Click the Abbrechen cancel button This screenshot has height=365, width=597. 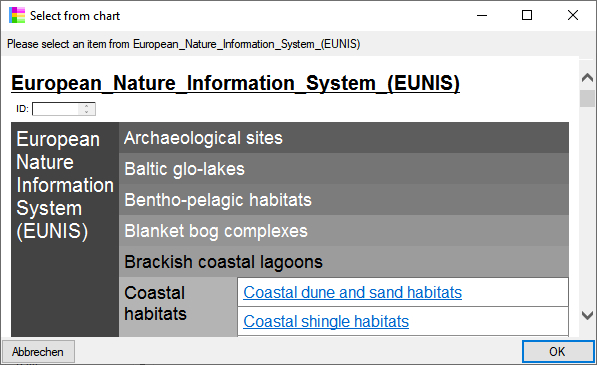coord(38,351)
